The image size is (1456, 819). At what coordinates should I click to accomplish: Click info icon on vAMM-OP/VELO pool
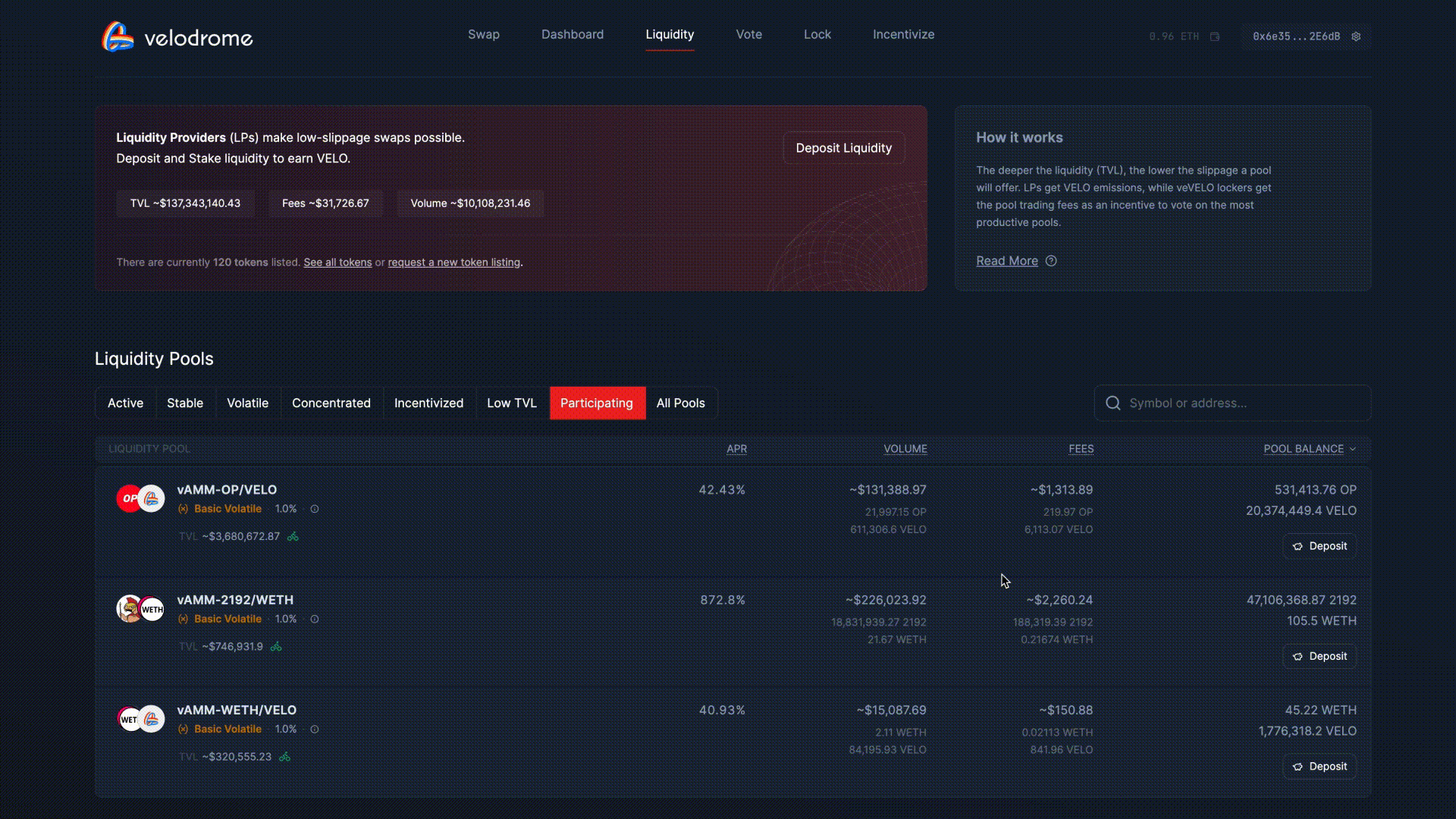point(315,509)
